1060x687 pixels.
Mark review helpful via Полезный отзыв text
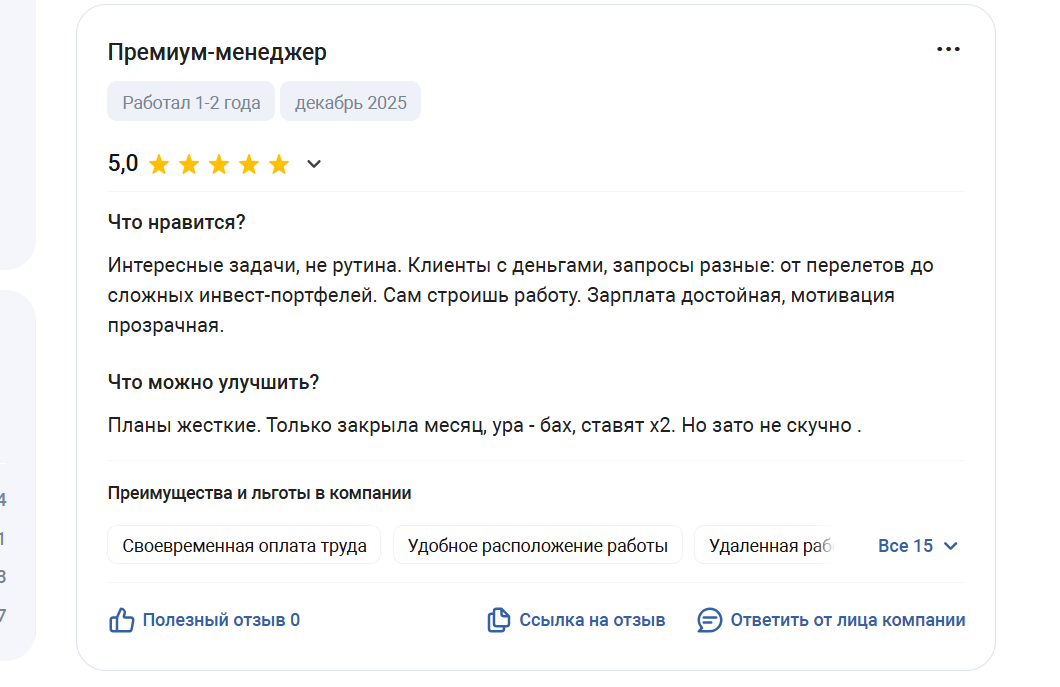(221, 620)
